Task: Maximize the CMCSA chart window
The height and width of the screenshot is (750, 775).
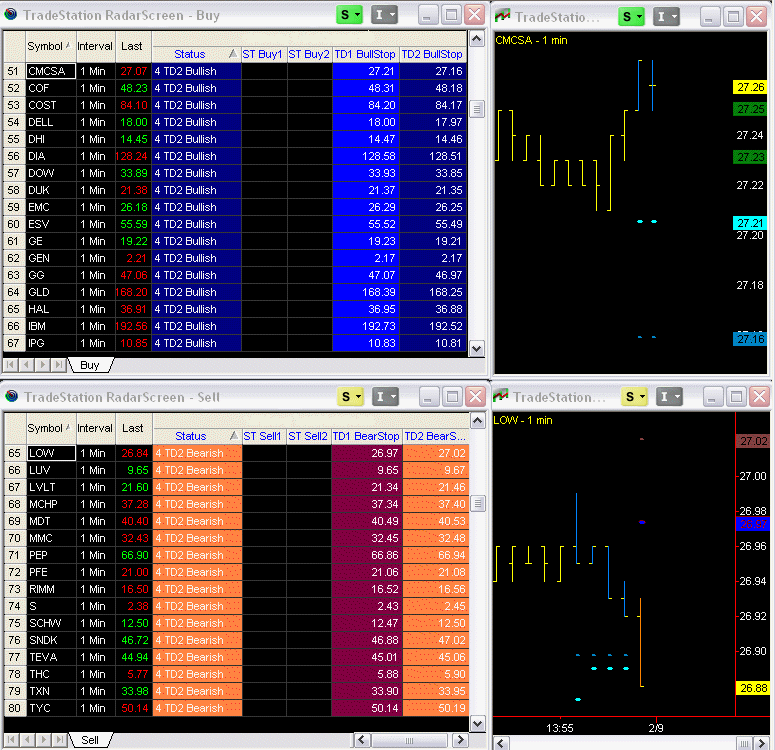Action: click(733, 17)
